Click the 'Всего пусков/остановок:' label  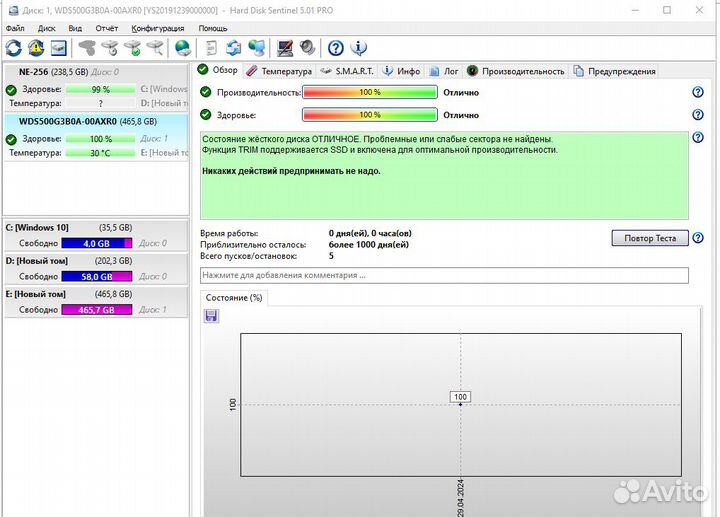click(248, 256)
